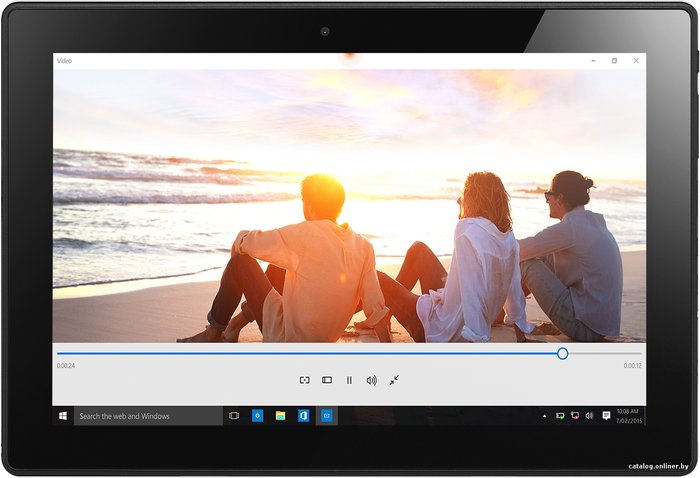Click the Video window title text

[x=64, y=61]
